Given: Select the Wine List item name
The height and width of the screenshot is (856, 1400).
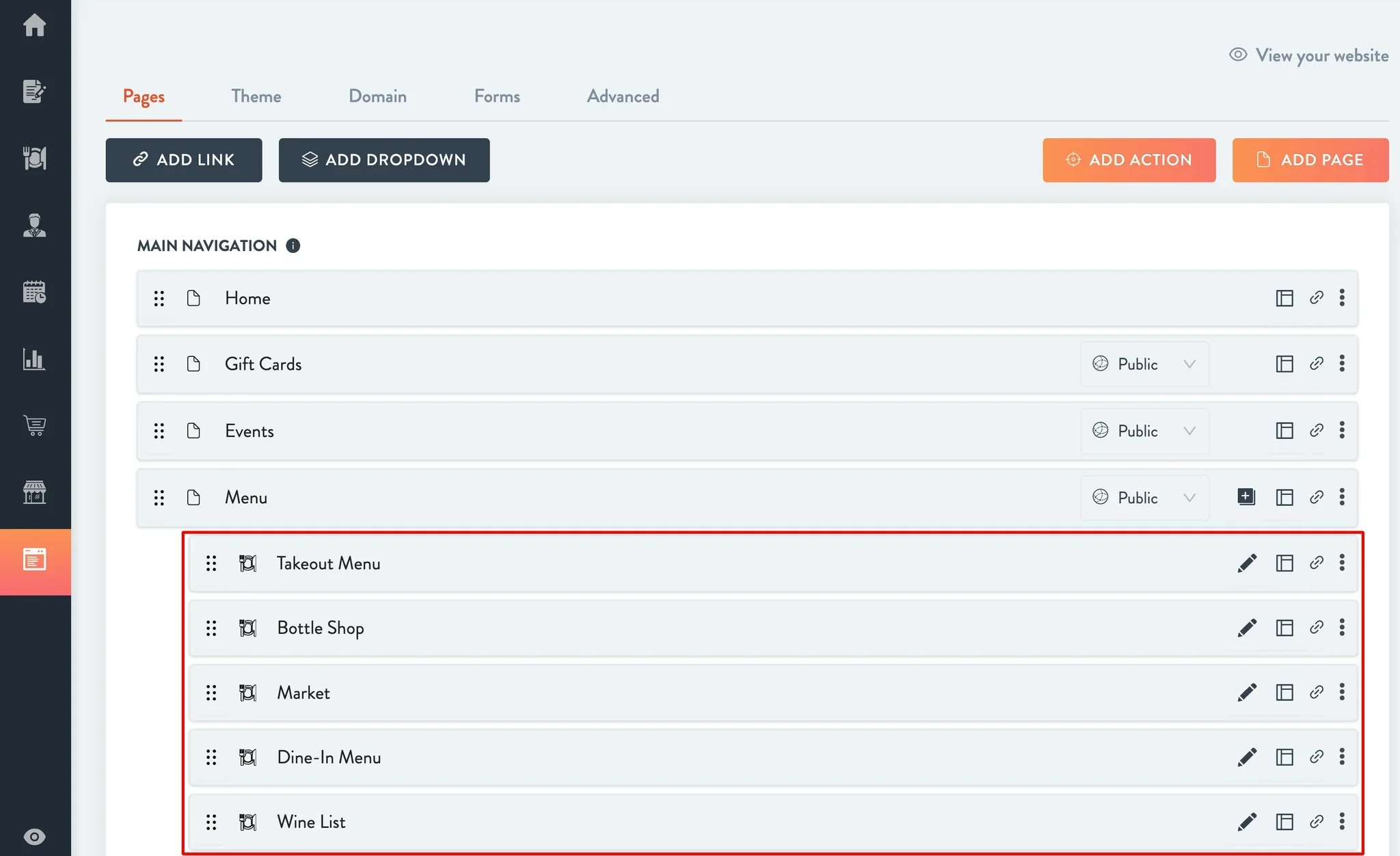Looking at the screenshot, I should point(311,821).
